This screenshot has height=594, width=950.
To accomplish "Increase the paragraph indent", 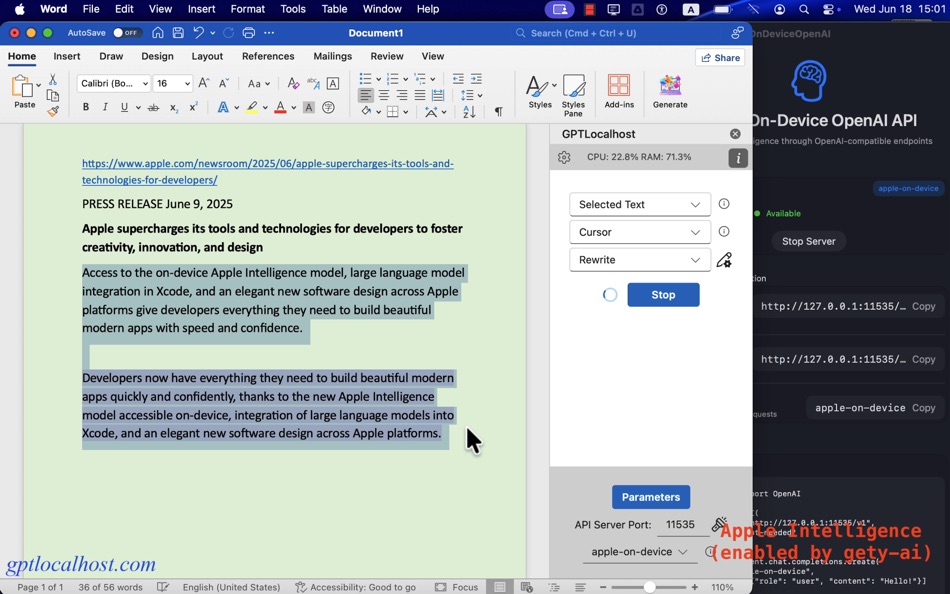I will (x=476, y=79).
